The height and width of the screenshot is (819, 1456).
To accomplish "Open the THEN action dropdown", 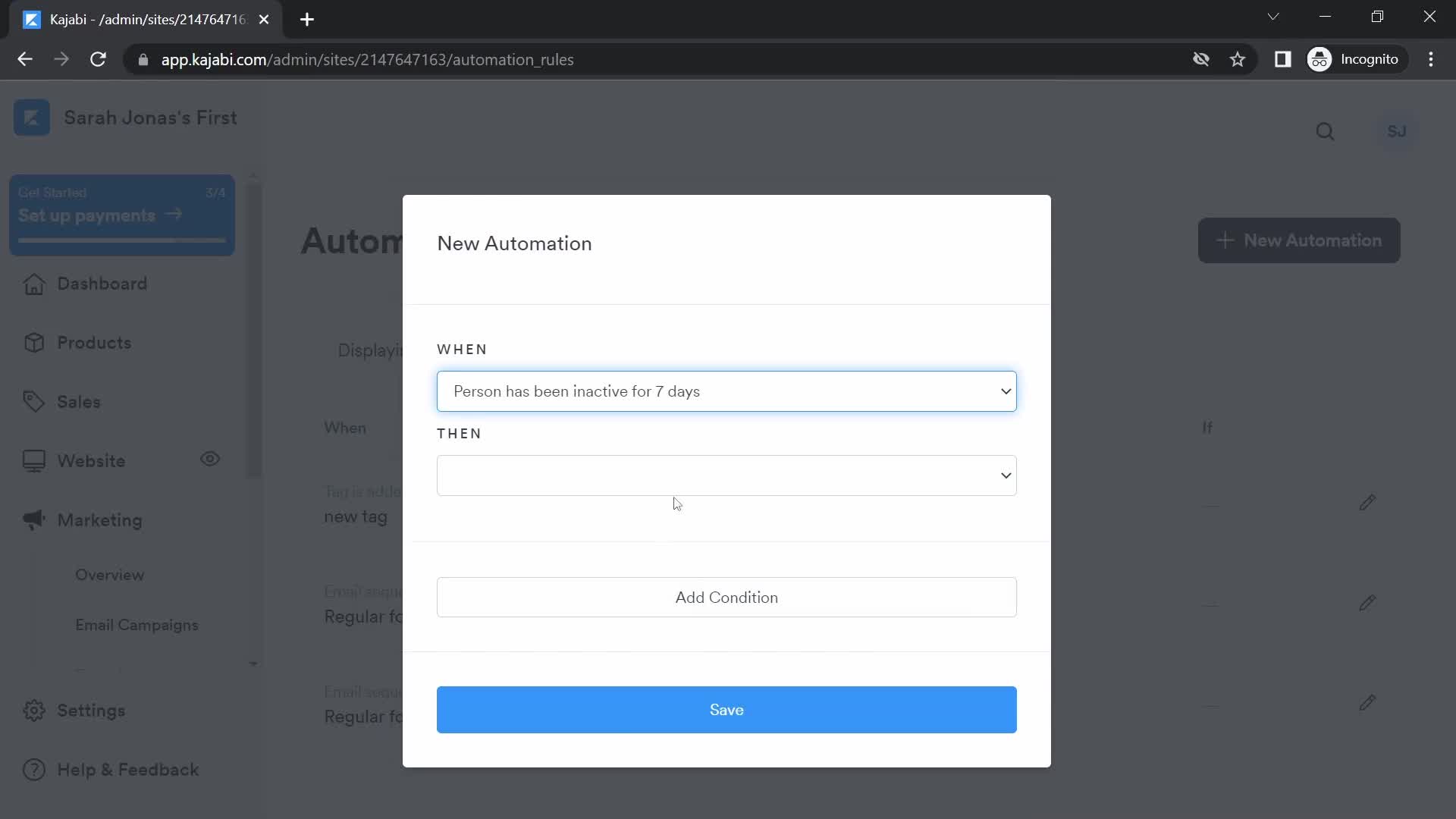I will (726, 475).
